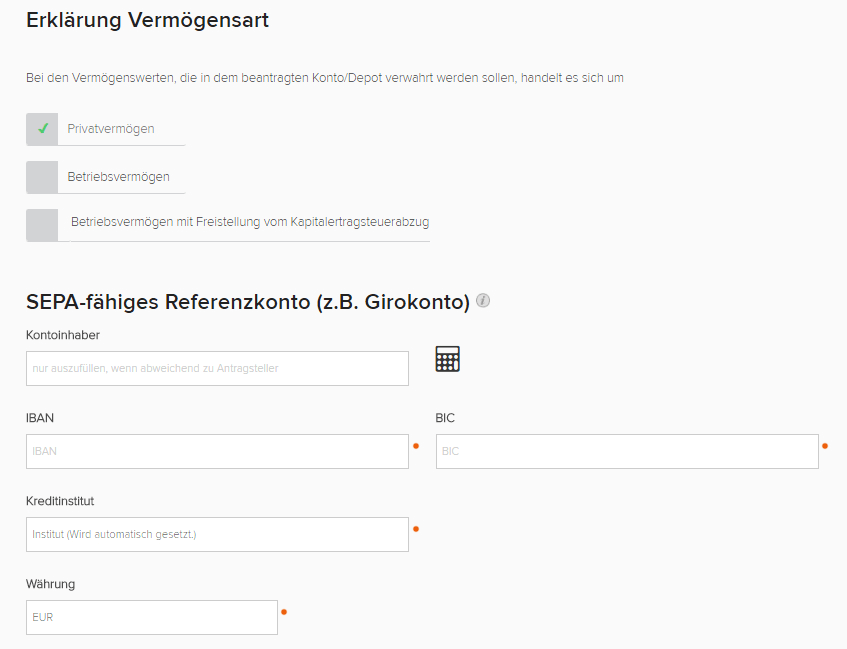Click the Privatvermögen label text

click(x=111, y=129)
